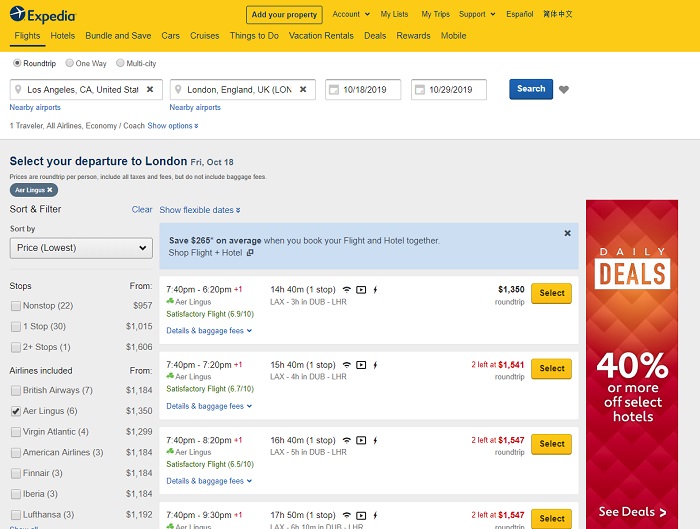Select the One Way radio button

tap(69, 63)
